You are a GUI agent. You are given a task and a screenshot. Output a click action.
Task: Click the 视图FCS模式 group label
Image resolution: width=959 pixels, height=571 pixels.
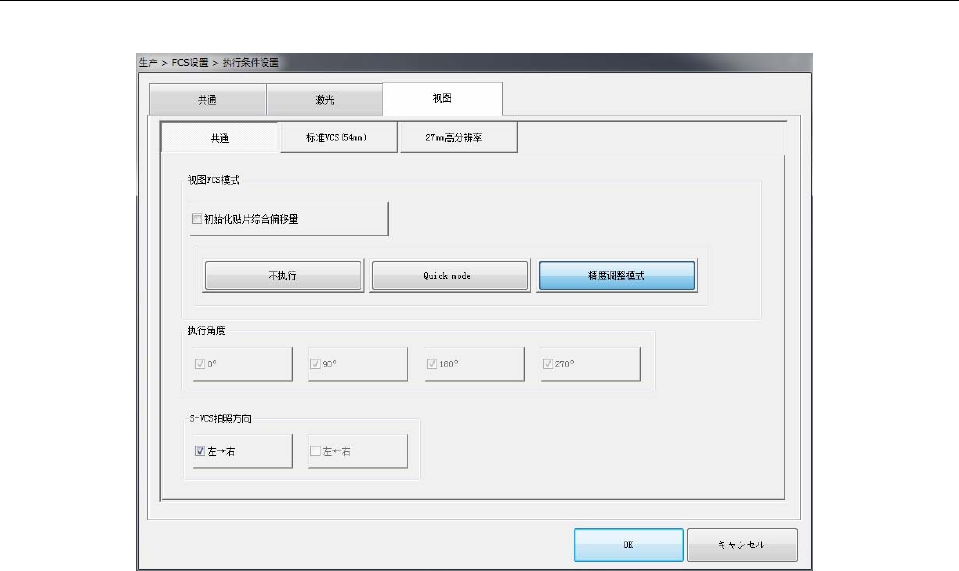tap(213, 180)
